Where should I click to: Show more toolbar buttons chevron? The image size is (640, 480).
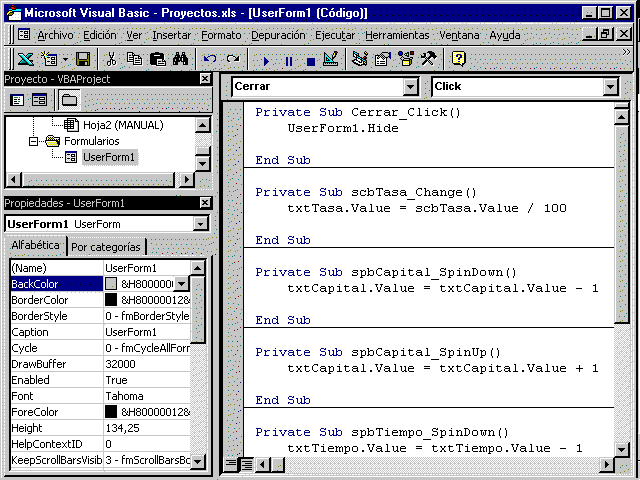click(626, 52)
